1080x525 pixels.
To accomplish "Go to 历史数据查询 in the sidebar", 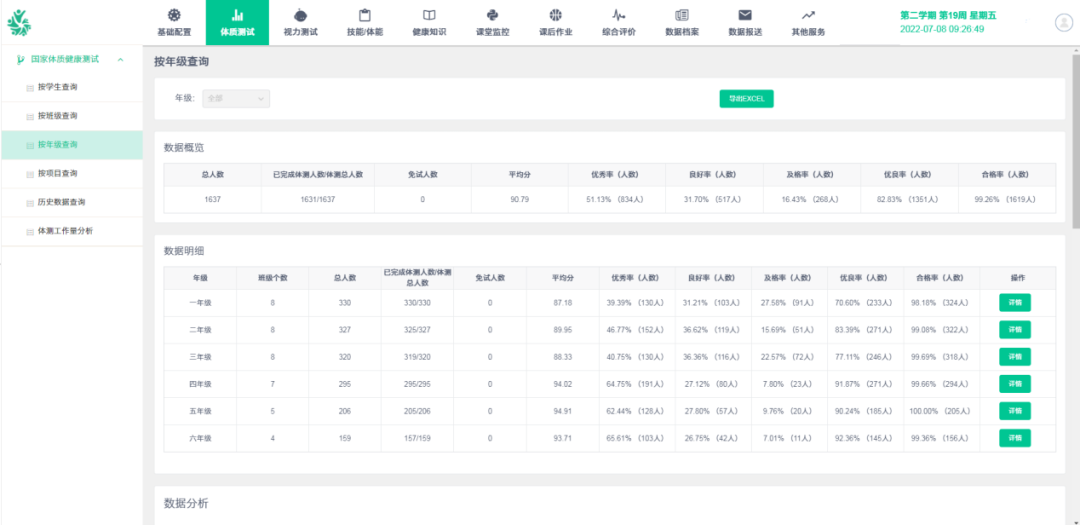I will pos(72,203).
